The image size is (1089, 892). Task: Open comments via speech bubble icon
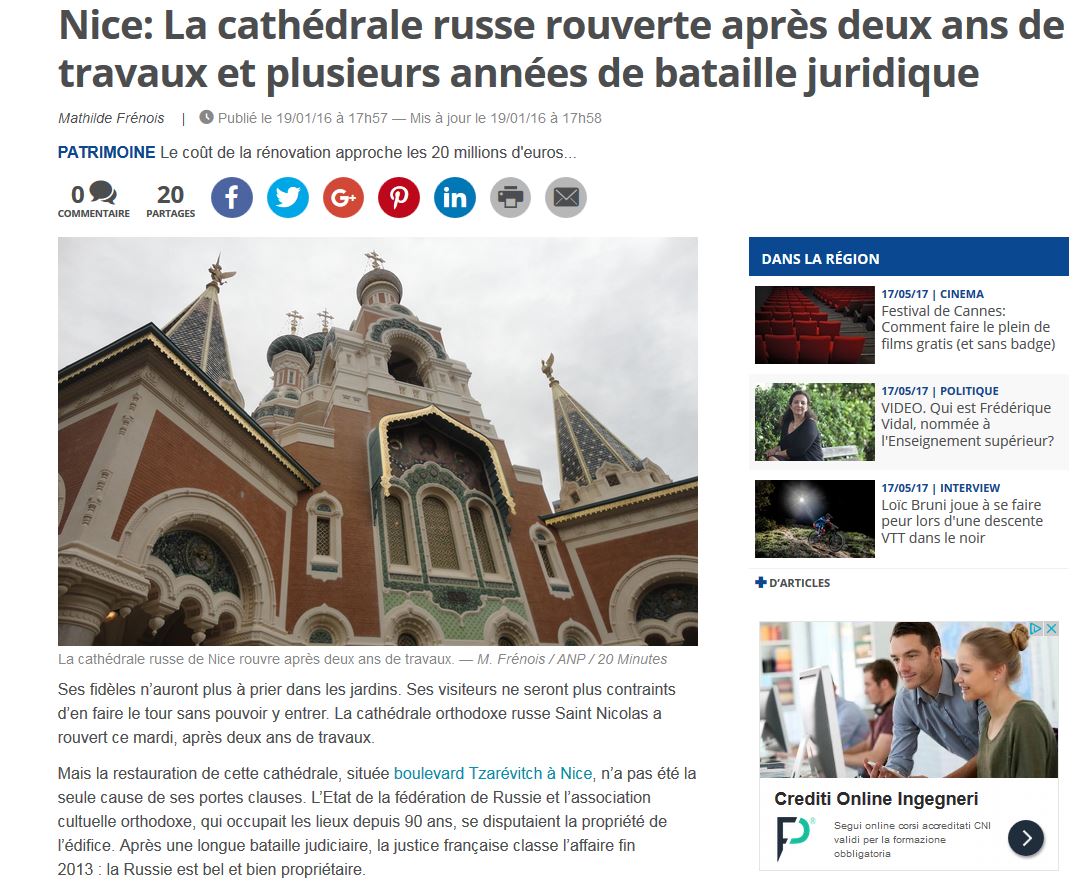103,192
